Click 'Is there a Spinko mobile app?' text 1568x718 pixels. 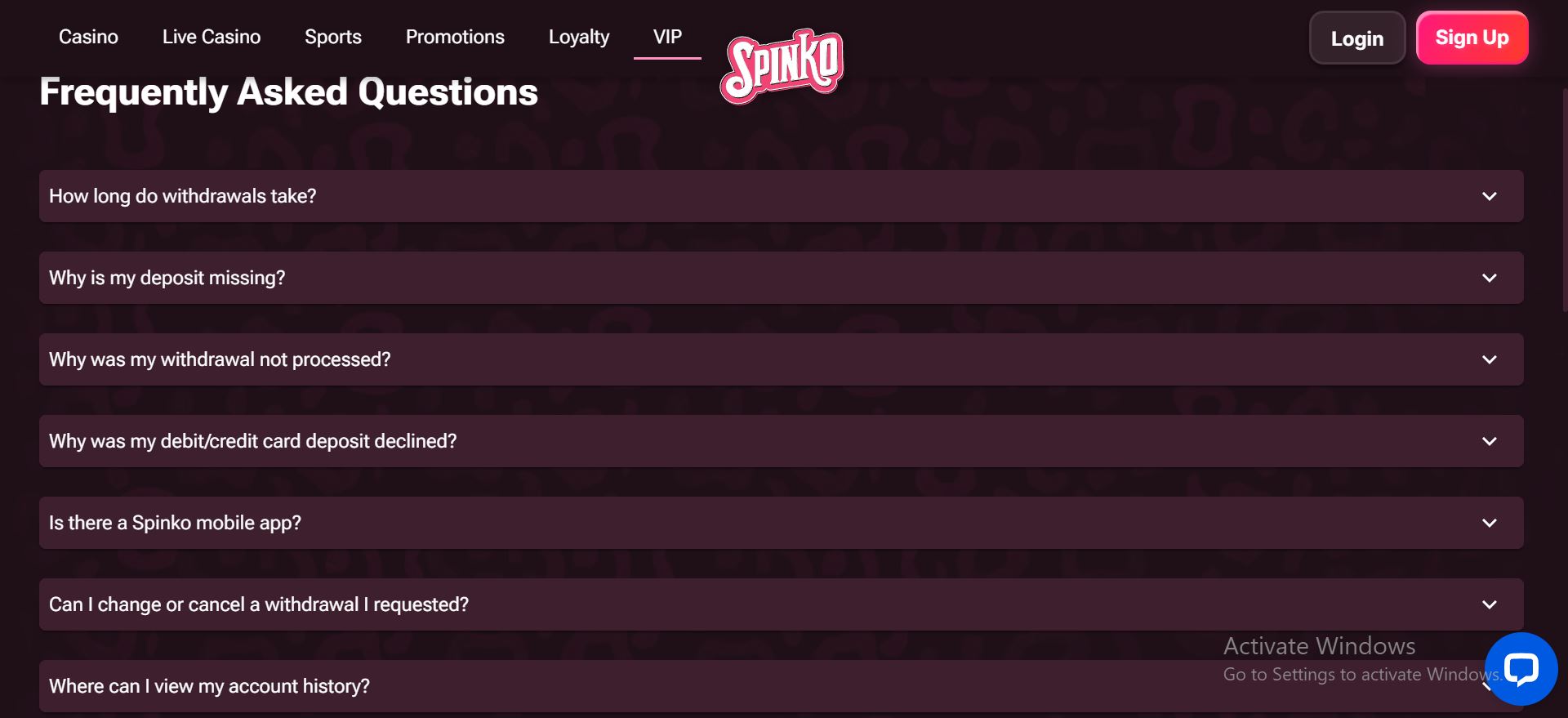click(175, 523)
